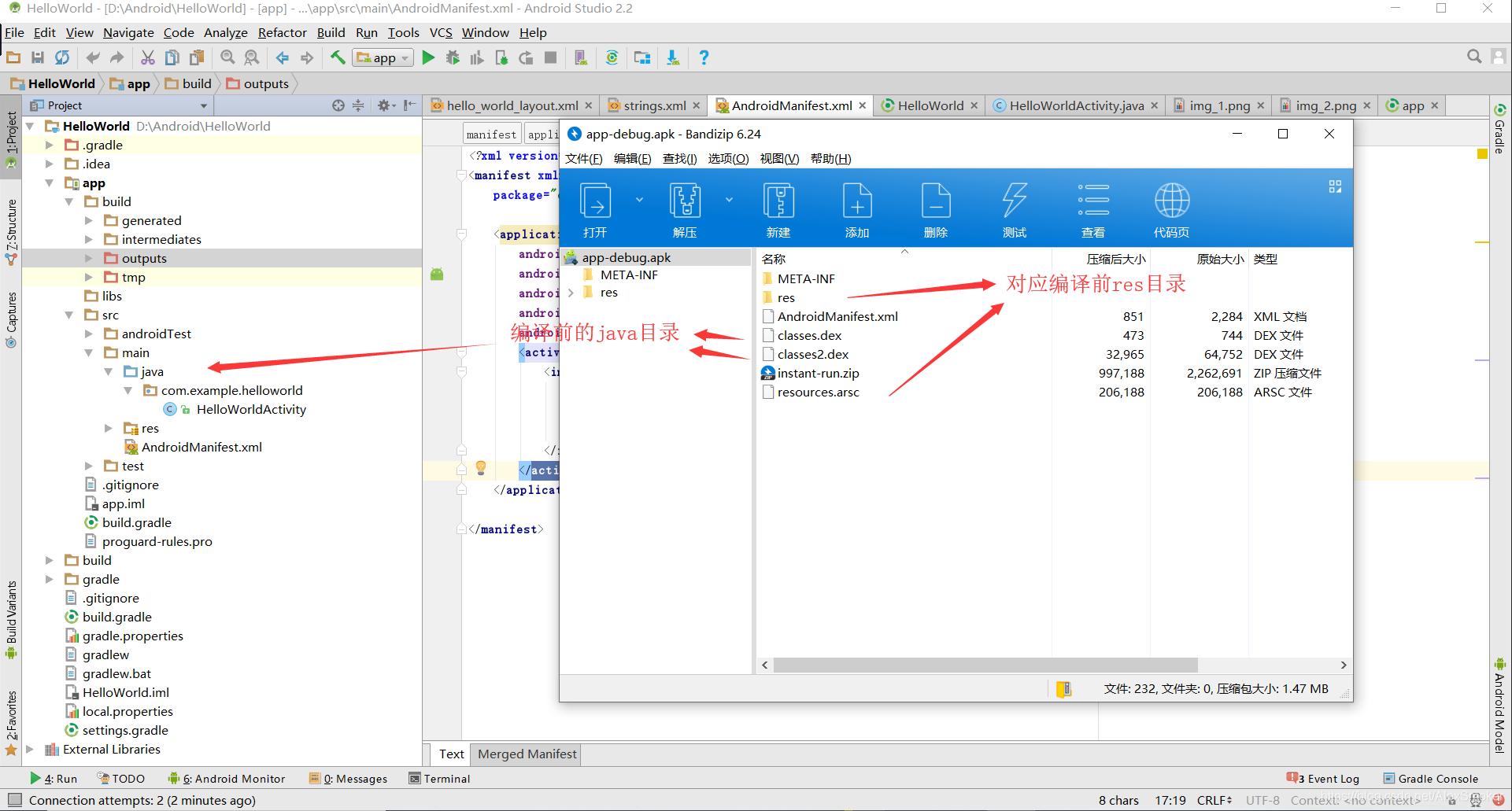Click the Paste toolbar icon
The image size is (1512, 811).
click(x=197, y=57)
